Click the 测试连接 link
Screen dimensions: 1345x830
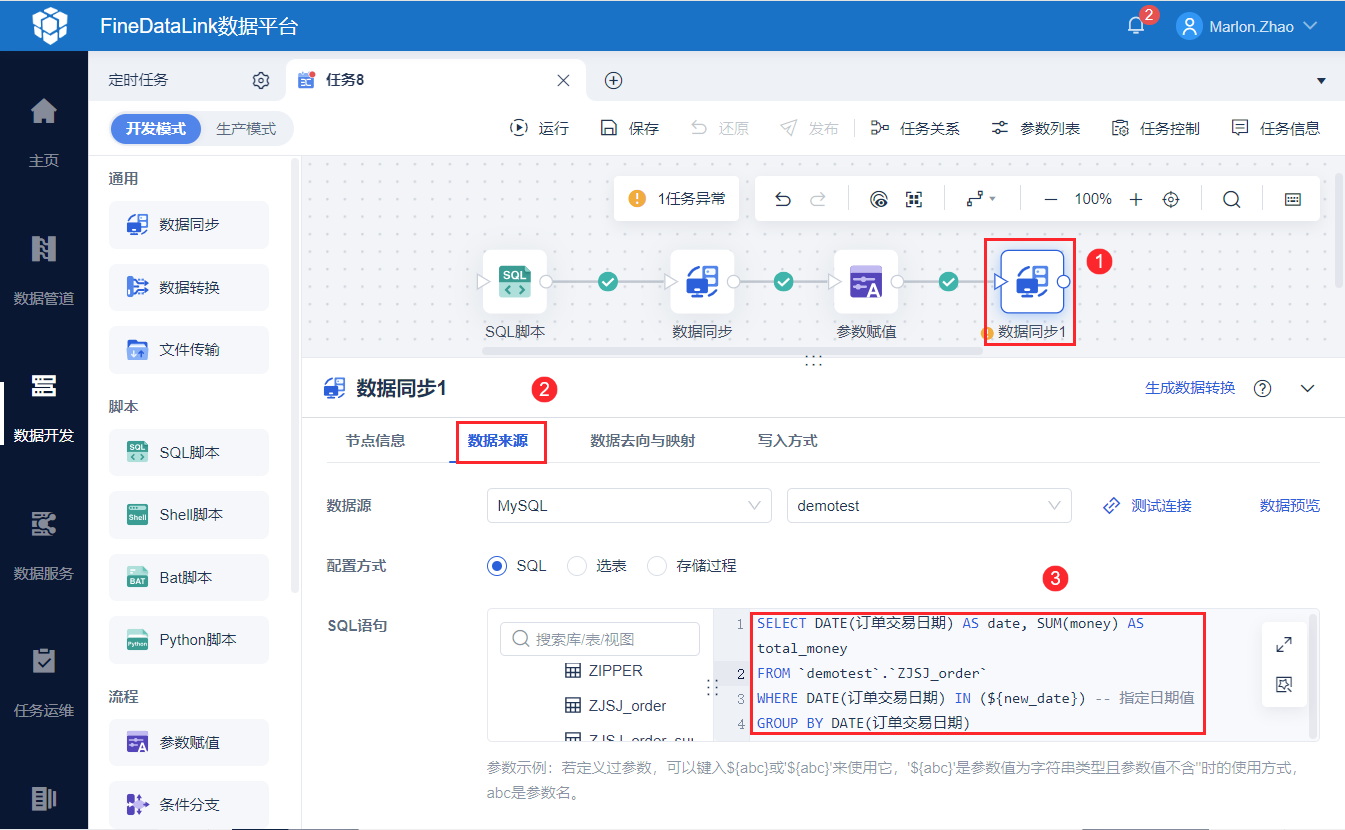[x=1147, y=505]
